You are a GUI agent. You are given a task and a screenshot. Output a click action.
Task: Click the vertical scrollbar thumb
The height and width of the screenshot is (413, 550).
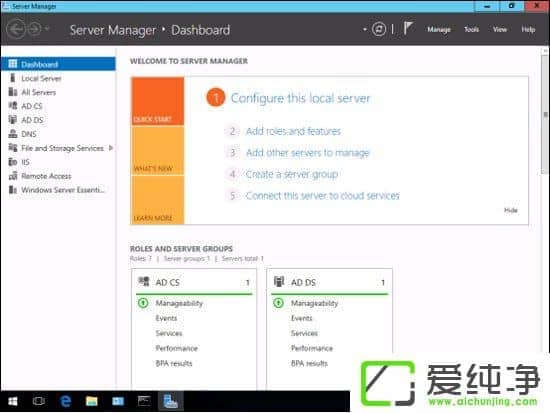pos(545,114)
